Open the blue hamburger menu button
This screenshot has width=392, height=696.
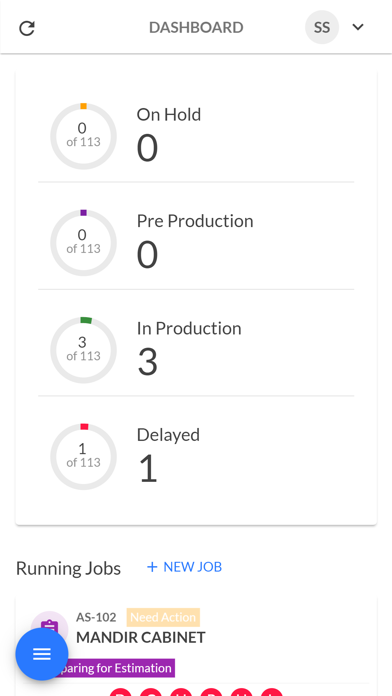tap(42, 654)
